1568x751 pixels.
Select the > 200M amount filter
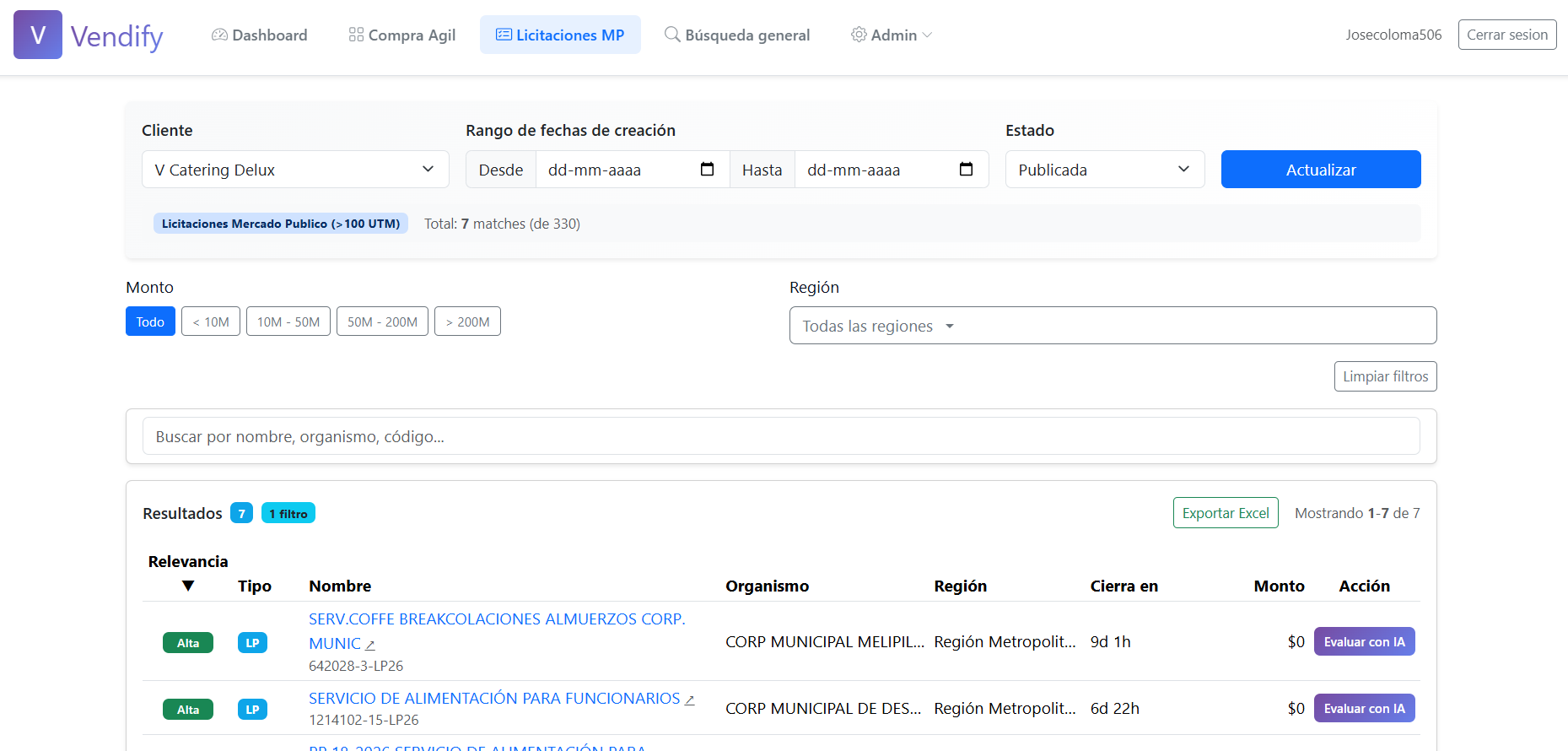[467, 321]
